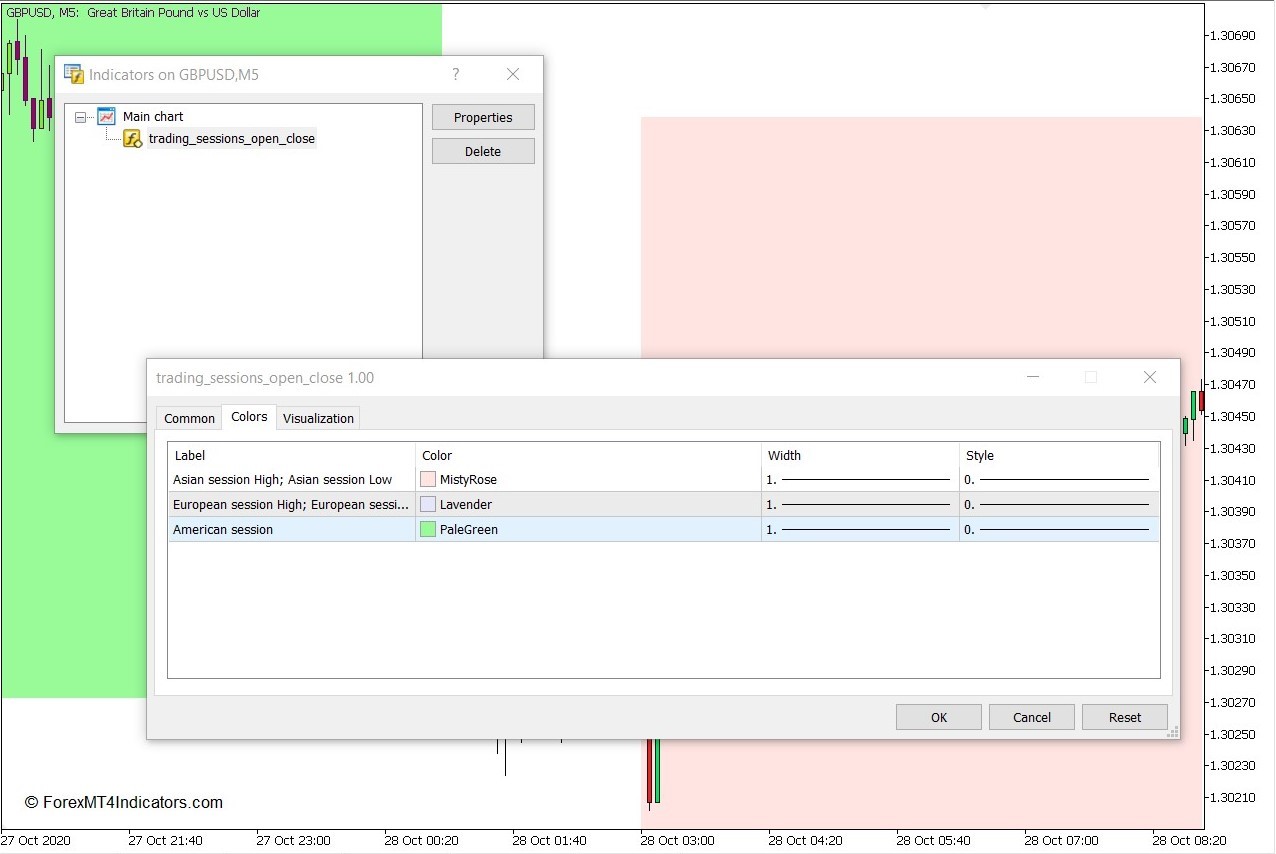Click the Lavender color name text
The width and height of the screenshot is (1276, 854).
pyautogui.click(x=466, y=505)
